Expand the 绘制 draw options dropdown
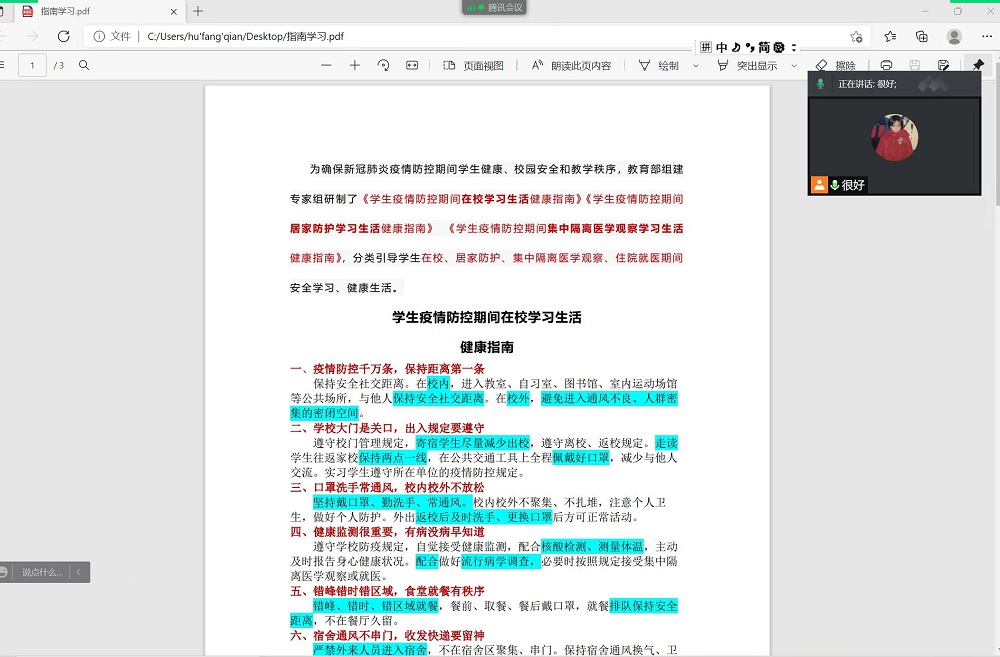 click(696, 66)
